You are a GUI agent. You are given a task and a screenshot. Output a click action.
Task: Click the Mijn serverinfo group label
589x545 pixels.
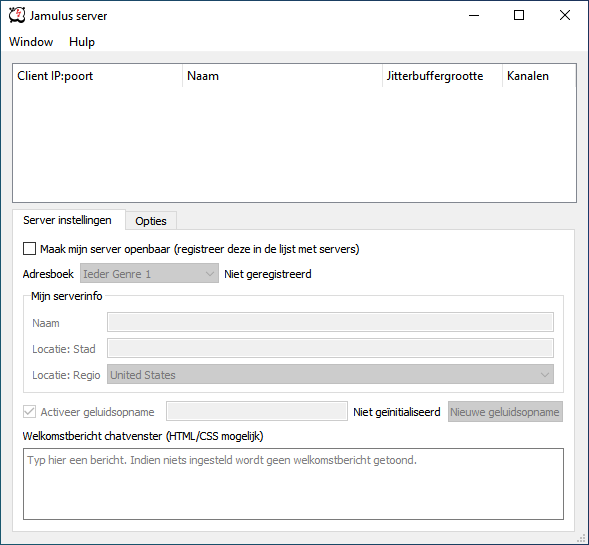66,296
